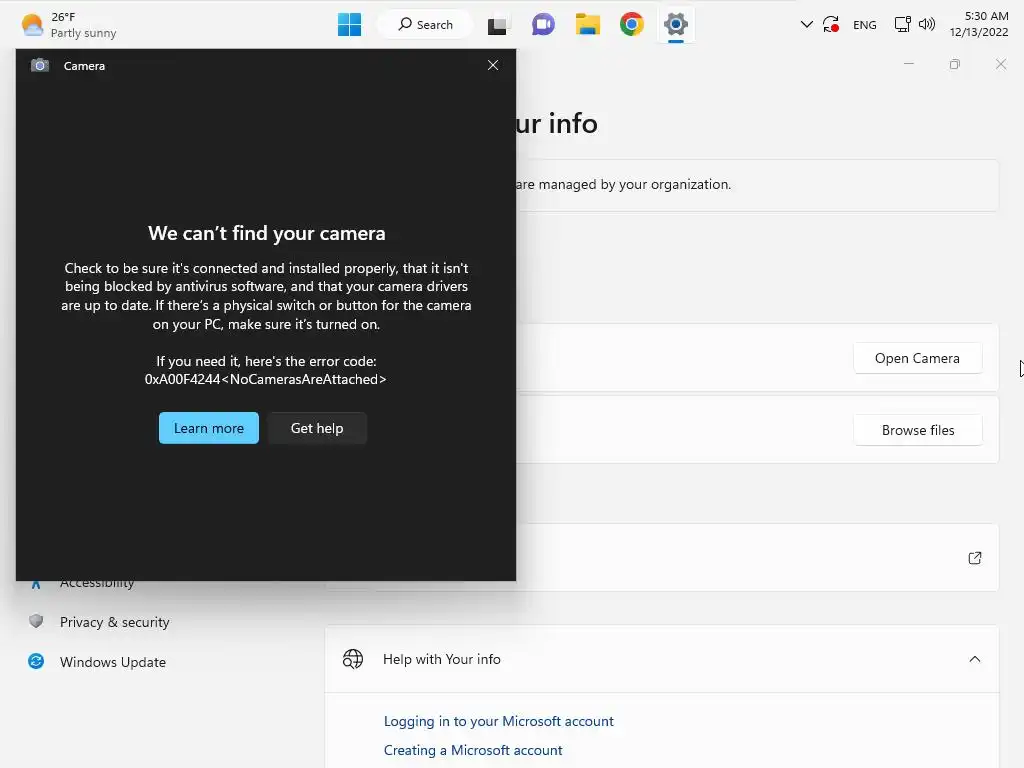
Task: Open volume speaker tray icon
Action: (927, 25)
